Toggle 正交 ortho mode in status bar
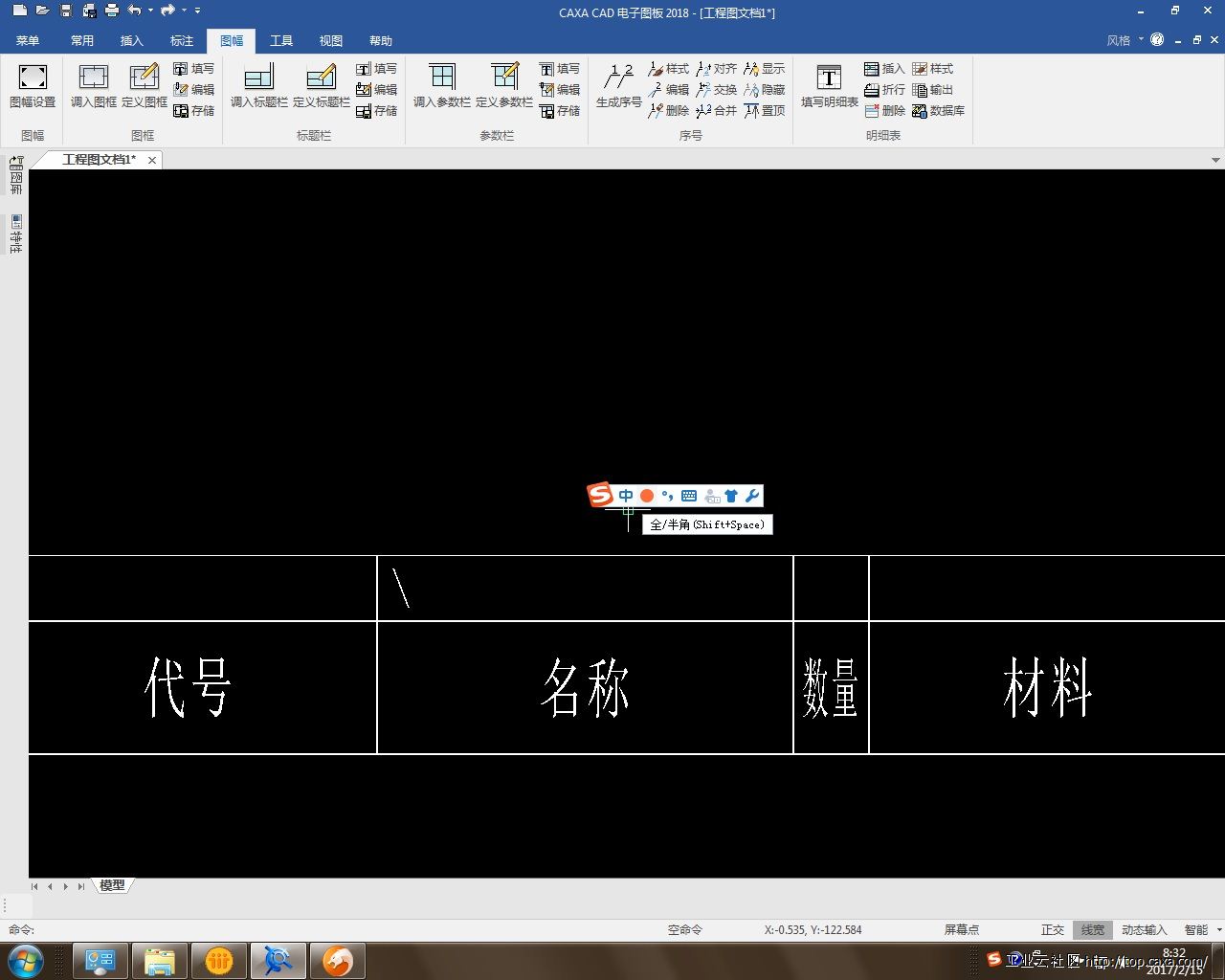 click(x=1052, y=929)
